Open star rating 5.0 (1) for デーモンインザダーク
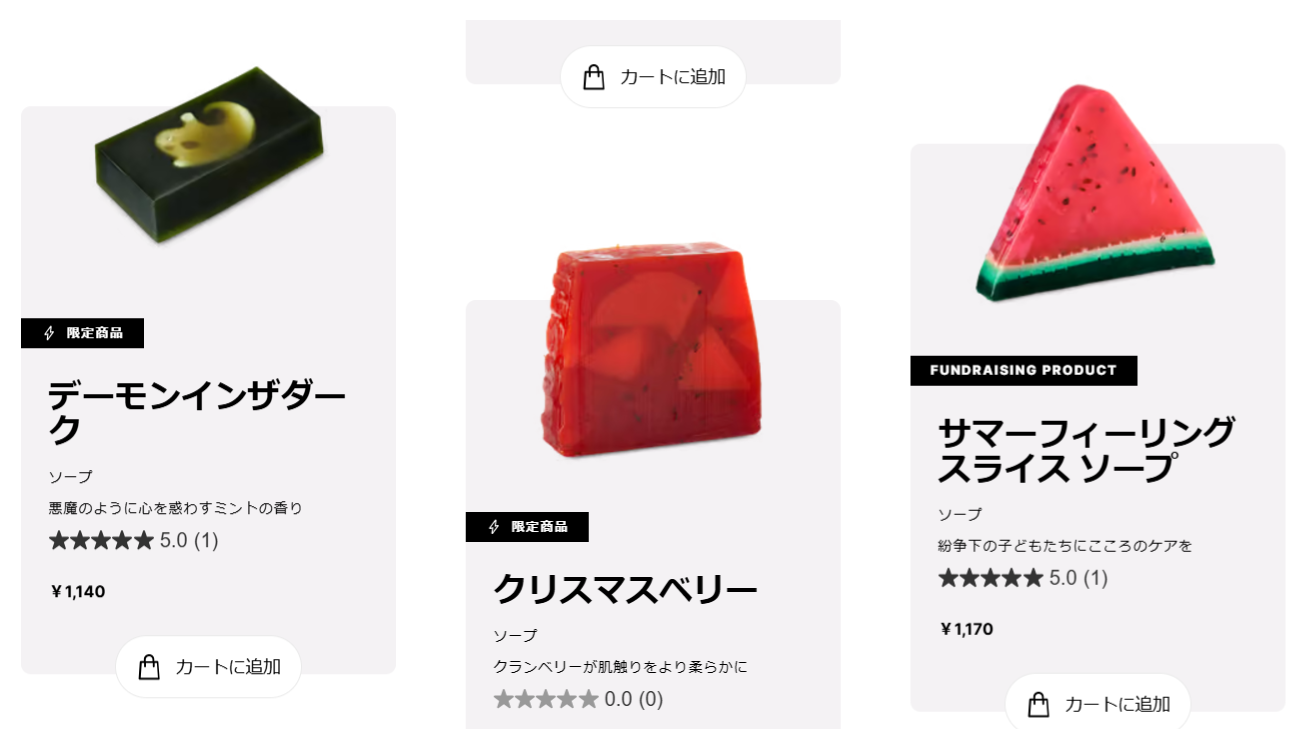The image size is (1315, 729). pyautogui.click(x=133, y=541)
